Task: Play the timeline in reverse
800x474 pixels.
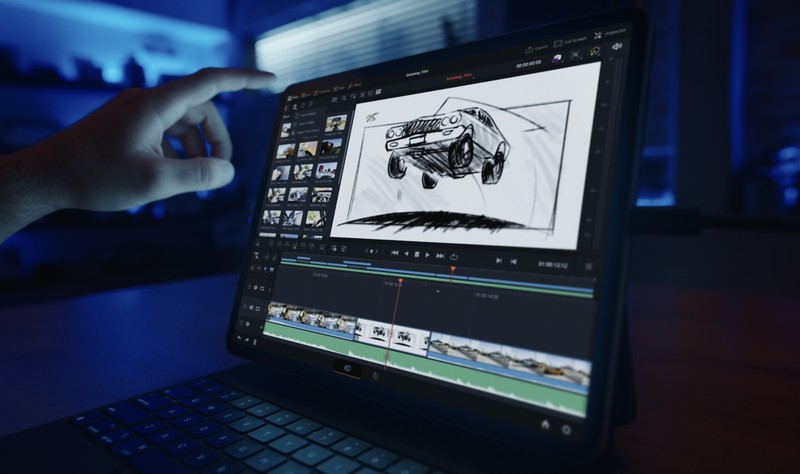Action: pos(406,254)
